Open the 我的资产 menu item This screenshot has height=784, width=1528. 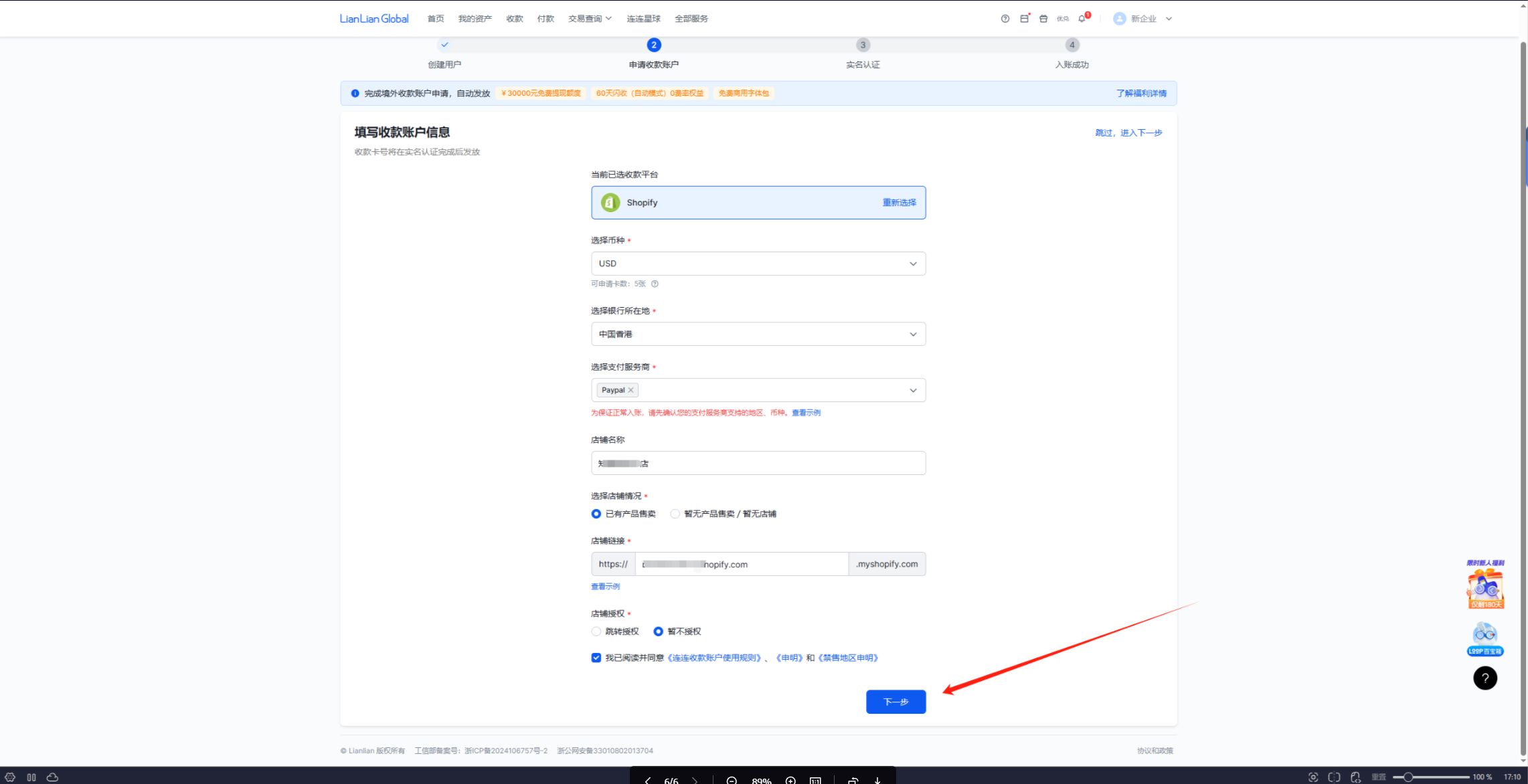pyautogui.click(x=475, y=19)
